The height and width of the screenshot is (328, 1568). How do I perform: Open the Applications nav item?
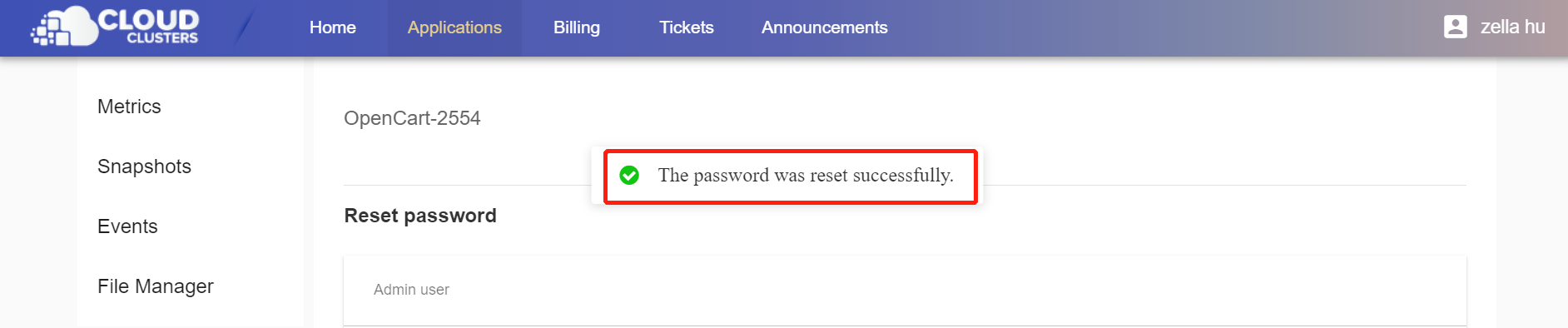click(x=454, y=27)
